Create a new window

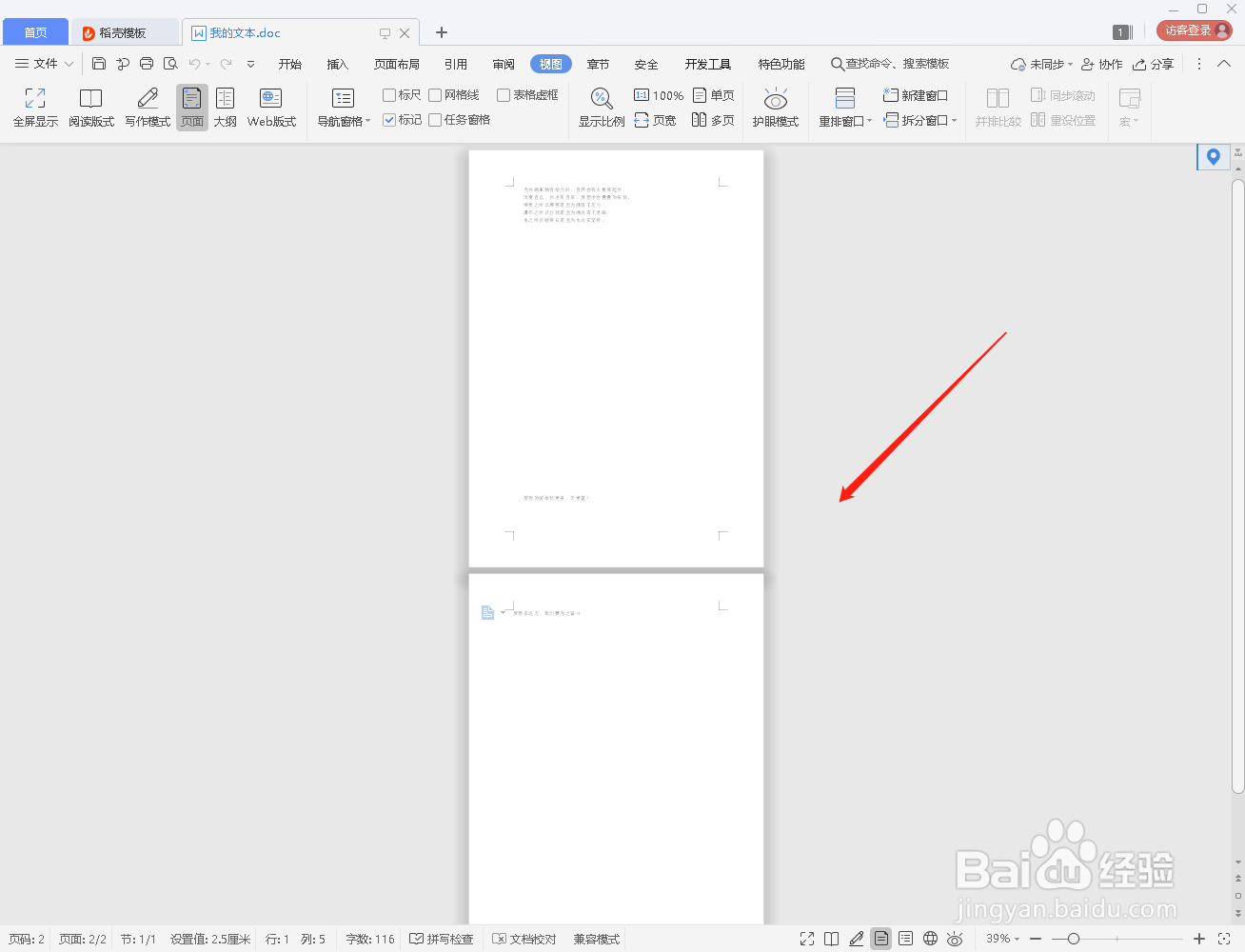click(916, 95)
